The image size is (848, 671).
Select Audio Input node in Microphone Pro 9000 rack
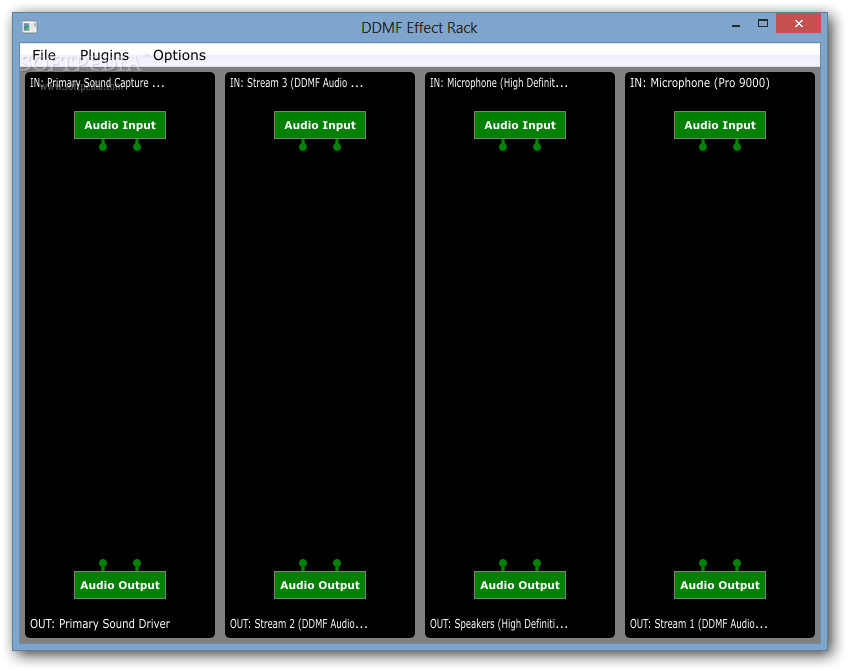pyautogui.click(x=720, y=125)
